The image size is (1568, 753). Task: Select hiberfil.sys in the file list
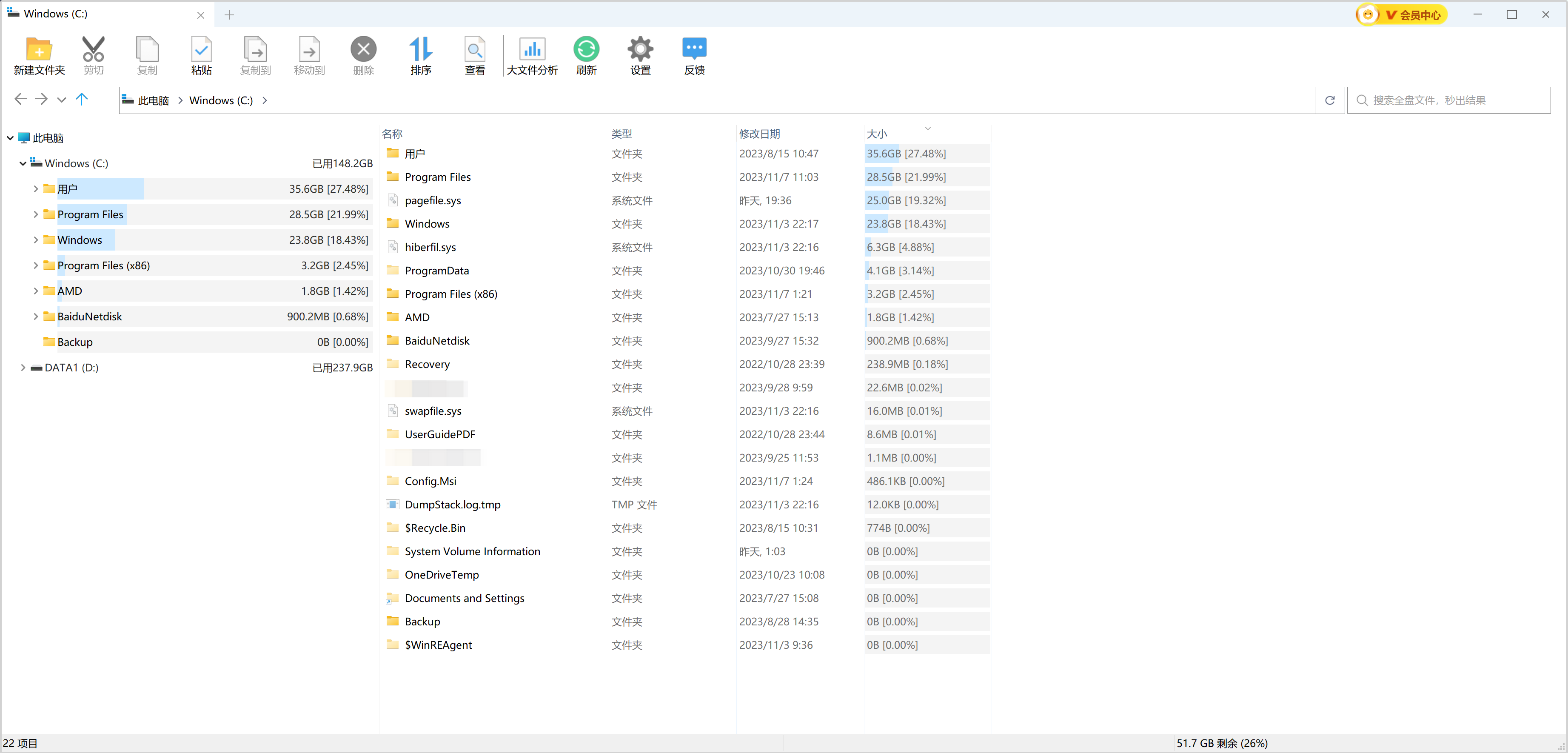(x=430, y=247)
